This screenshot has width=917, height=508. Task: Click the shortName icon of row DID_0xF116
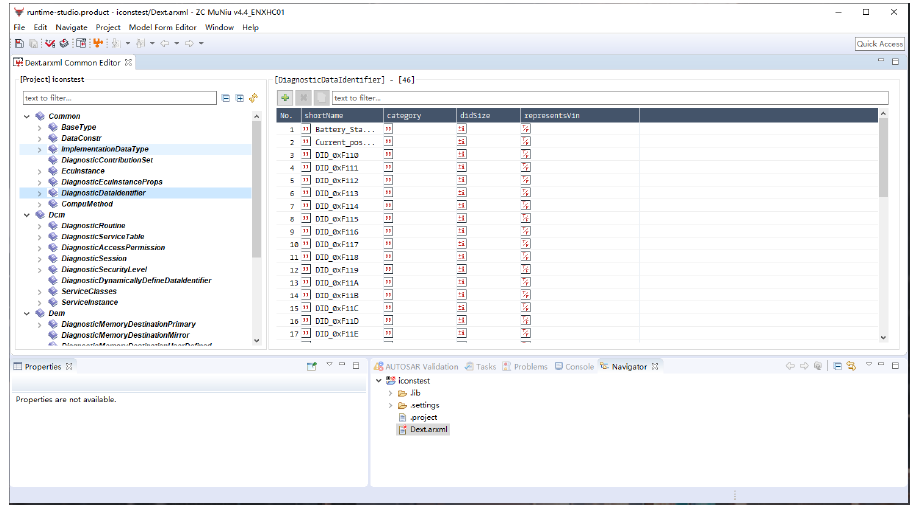coord(306,231)
